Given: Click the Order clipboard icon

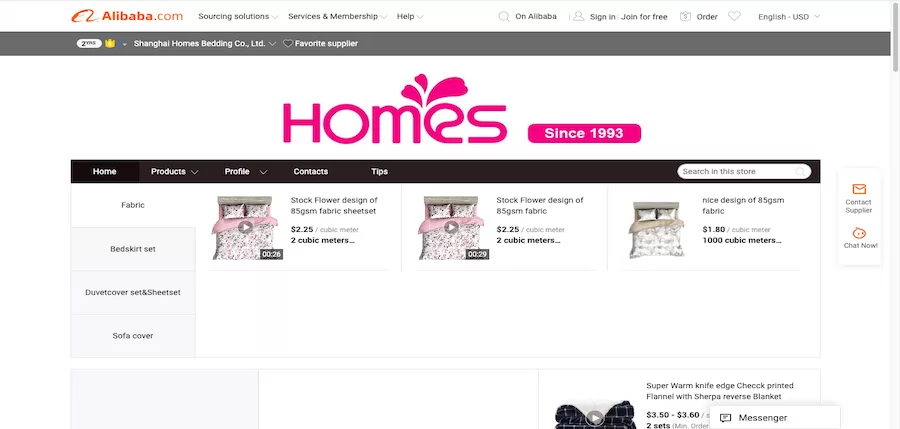Looking at the screenshot, I should 685,17.
